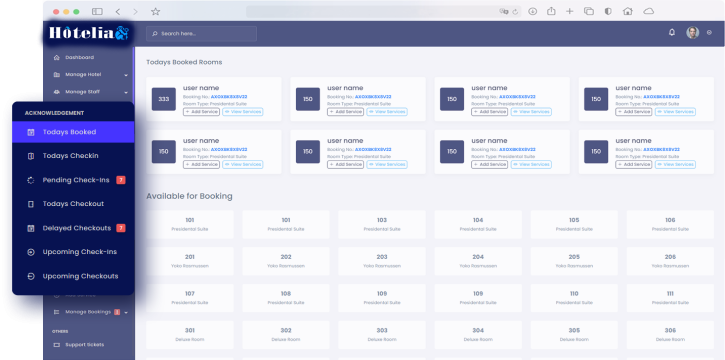Expand the Manage Bookings menu chevron
The height and width of the screenshot is (360, 725).
pos(126,312)
